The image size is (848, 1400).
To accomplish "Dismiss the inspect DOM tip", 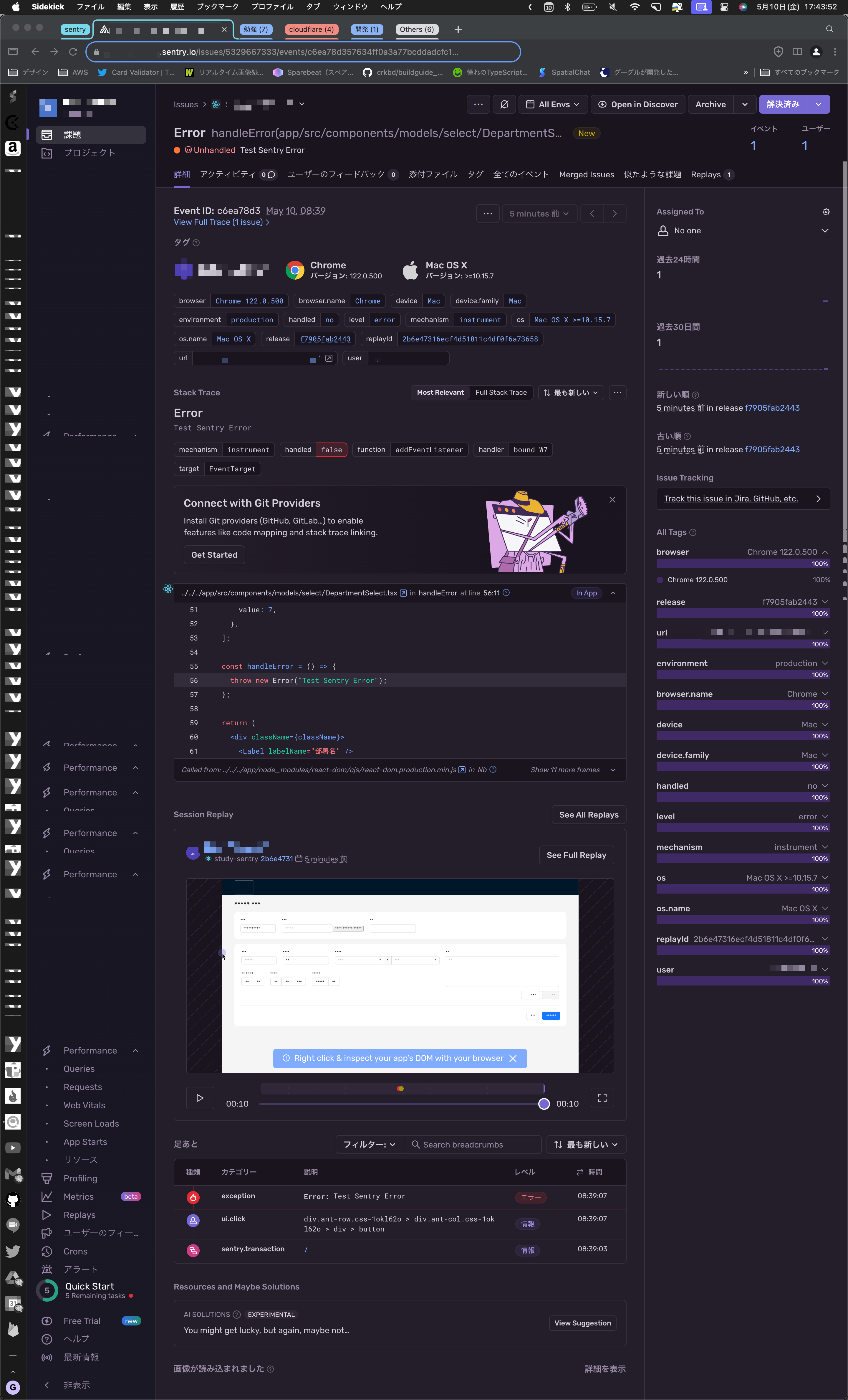I will click(513, 1058).
